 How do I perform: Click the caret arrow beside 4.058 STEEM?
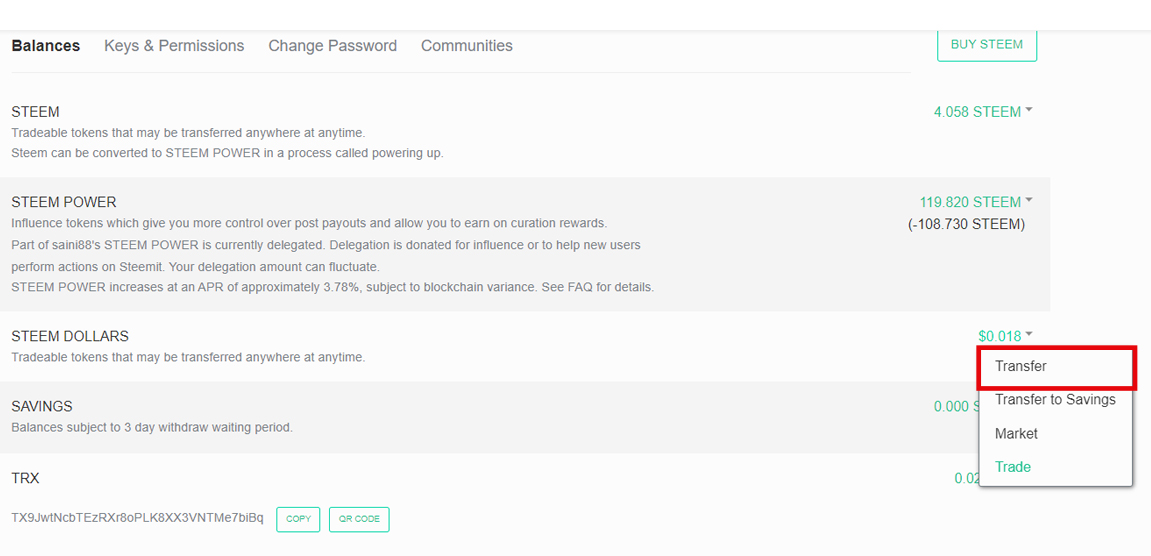[x=1029, y=110]
